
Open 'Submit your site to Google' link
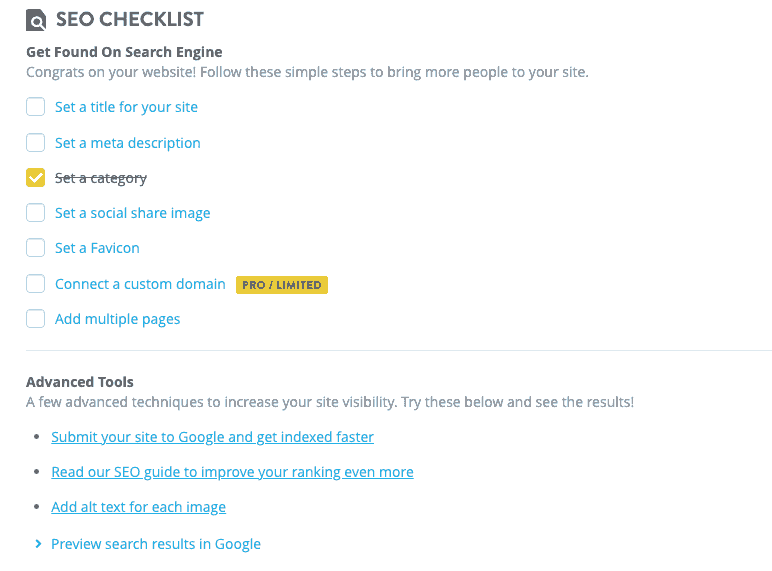coord(212,437)
